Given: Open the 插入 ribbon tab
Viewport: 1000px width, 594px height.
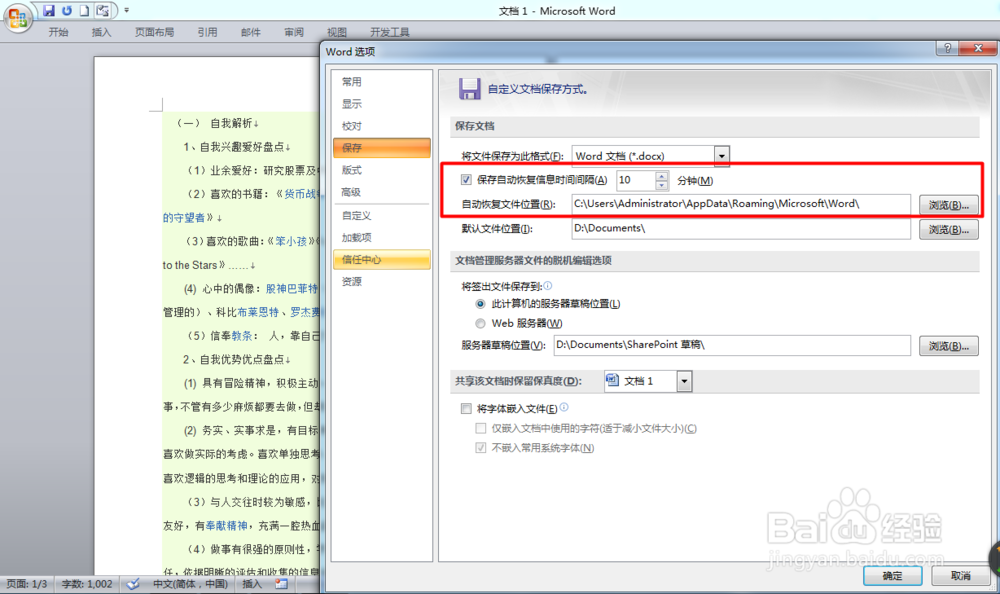Looking at the screenshot, I should [x=101, y=32].
